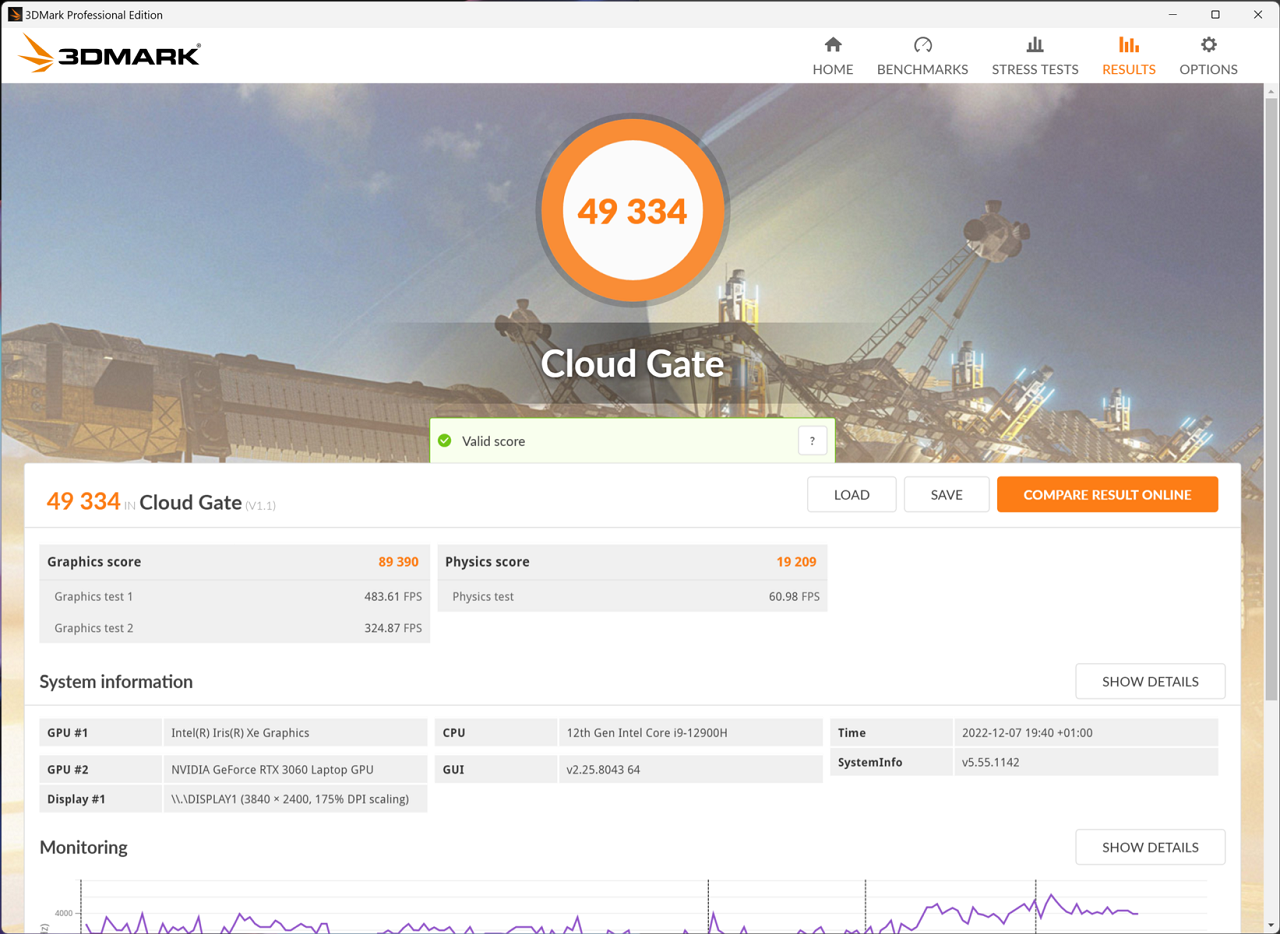Open Options via the gear icon
This screenshot has height=934, width=1280.
pos(1208,45)
